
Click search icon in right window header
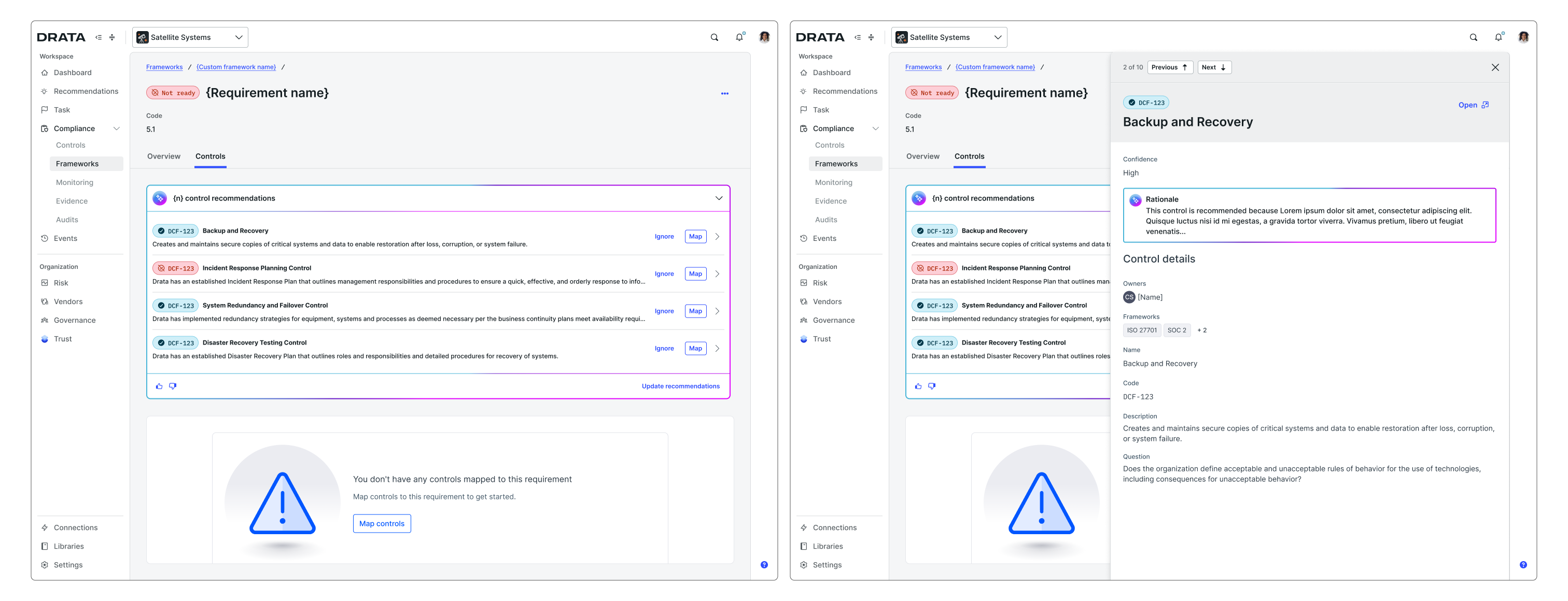tap(1473, 37)
